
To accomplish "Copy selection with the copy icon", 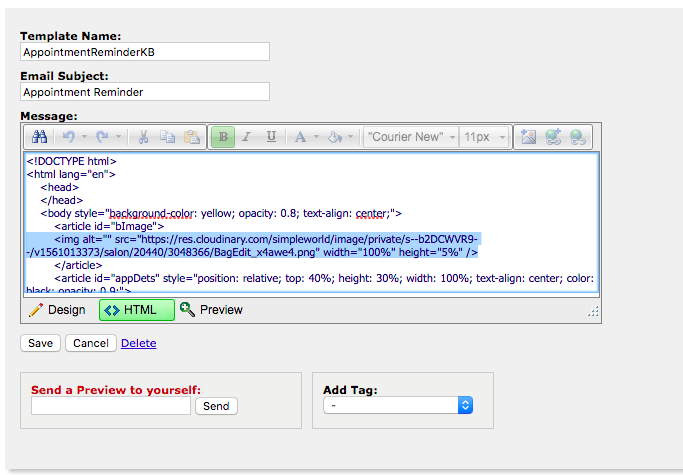I will (x=167, y=137).
